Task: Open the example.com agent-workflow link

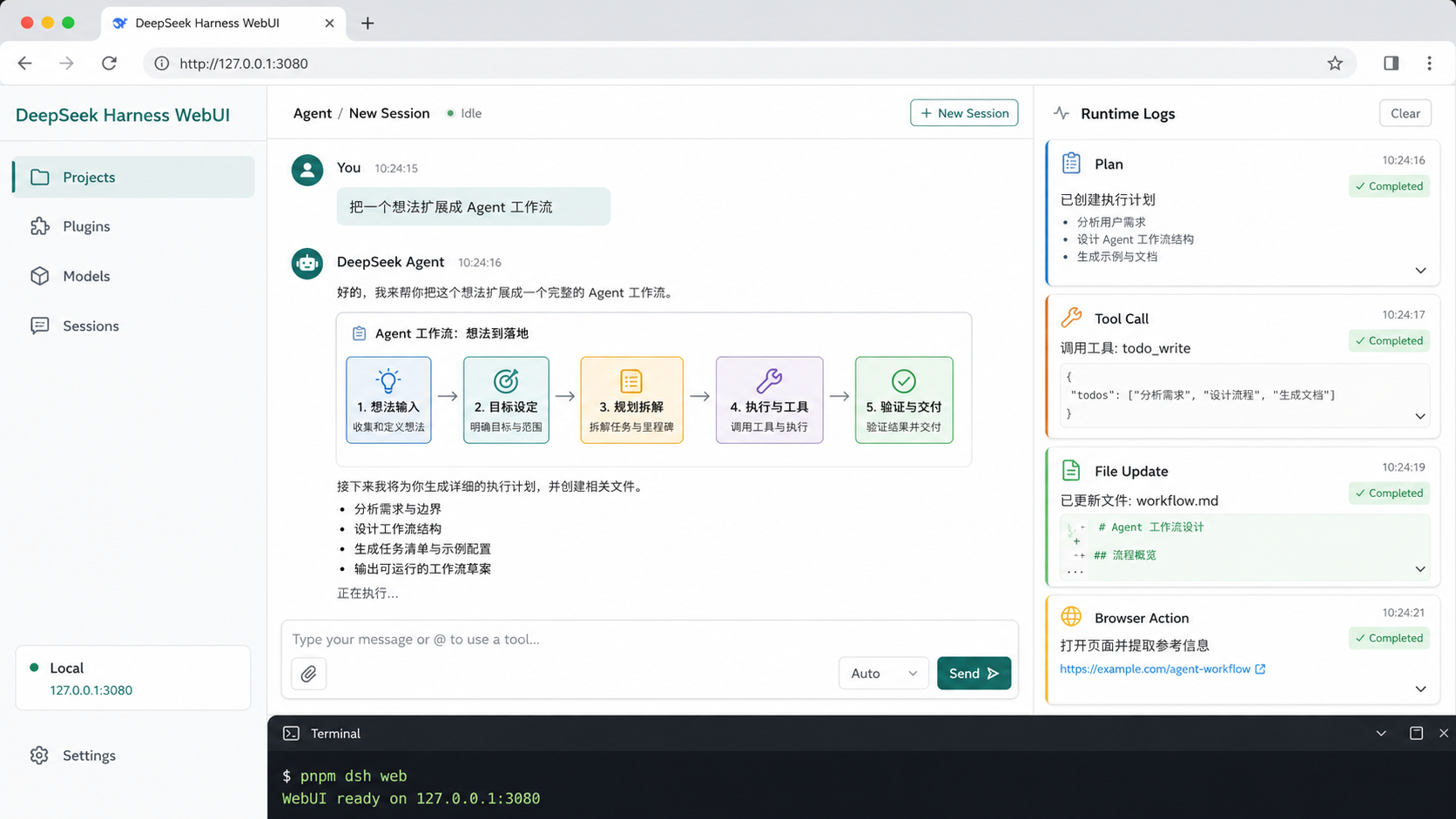Action: point(1163,668)
